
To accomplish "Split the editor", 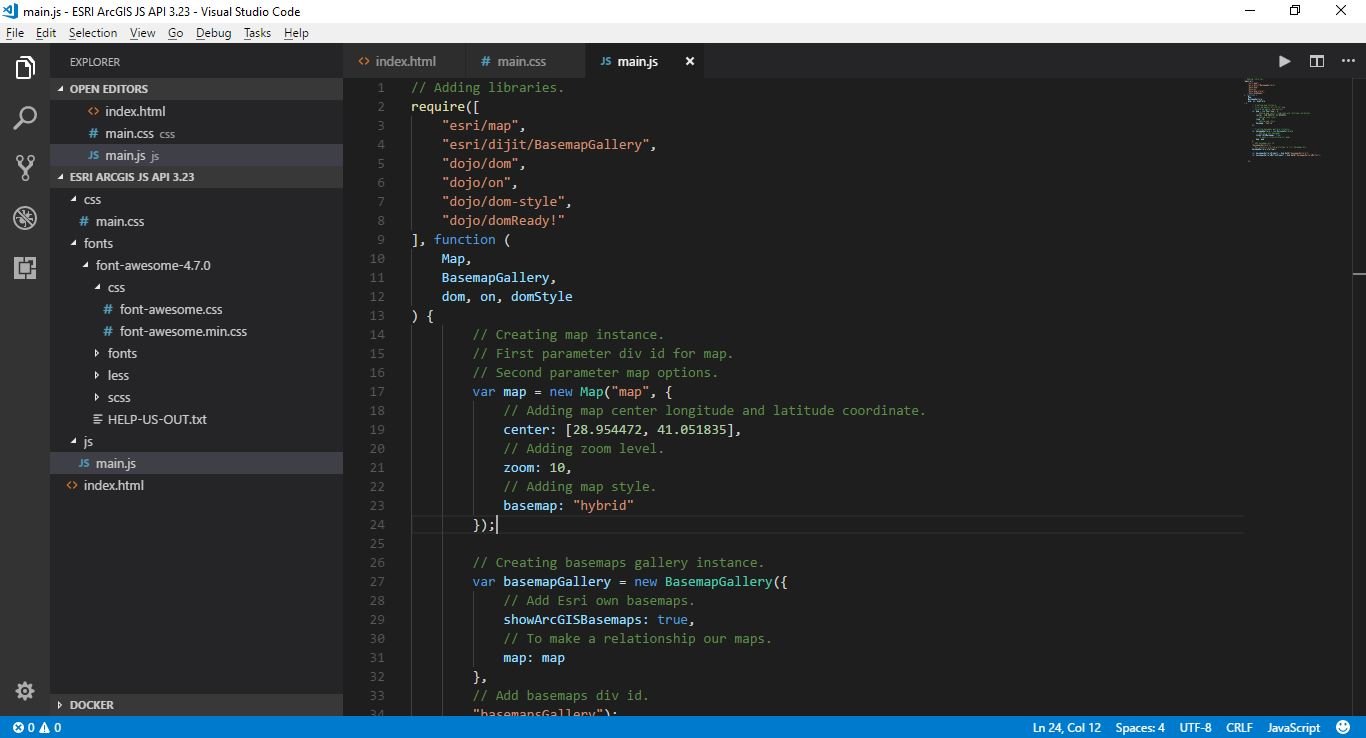I will [1317, 61].
